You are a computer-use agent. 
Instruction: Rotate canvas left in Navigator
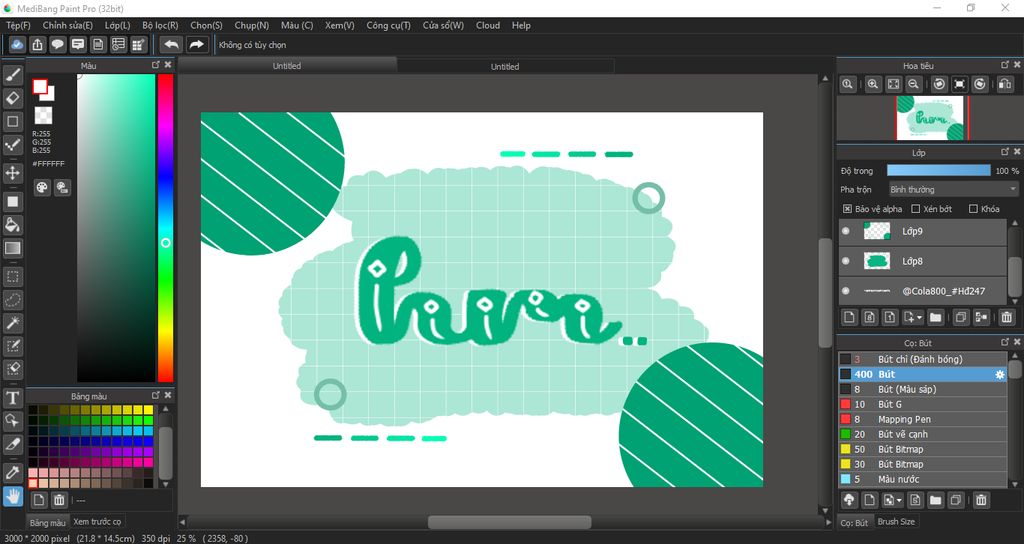click(939, 84)
